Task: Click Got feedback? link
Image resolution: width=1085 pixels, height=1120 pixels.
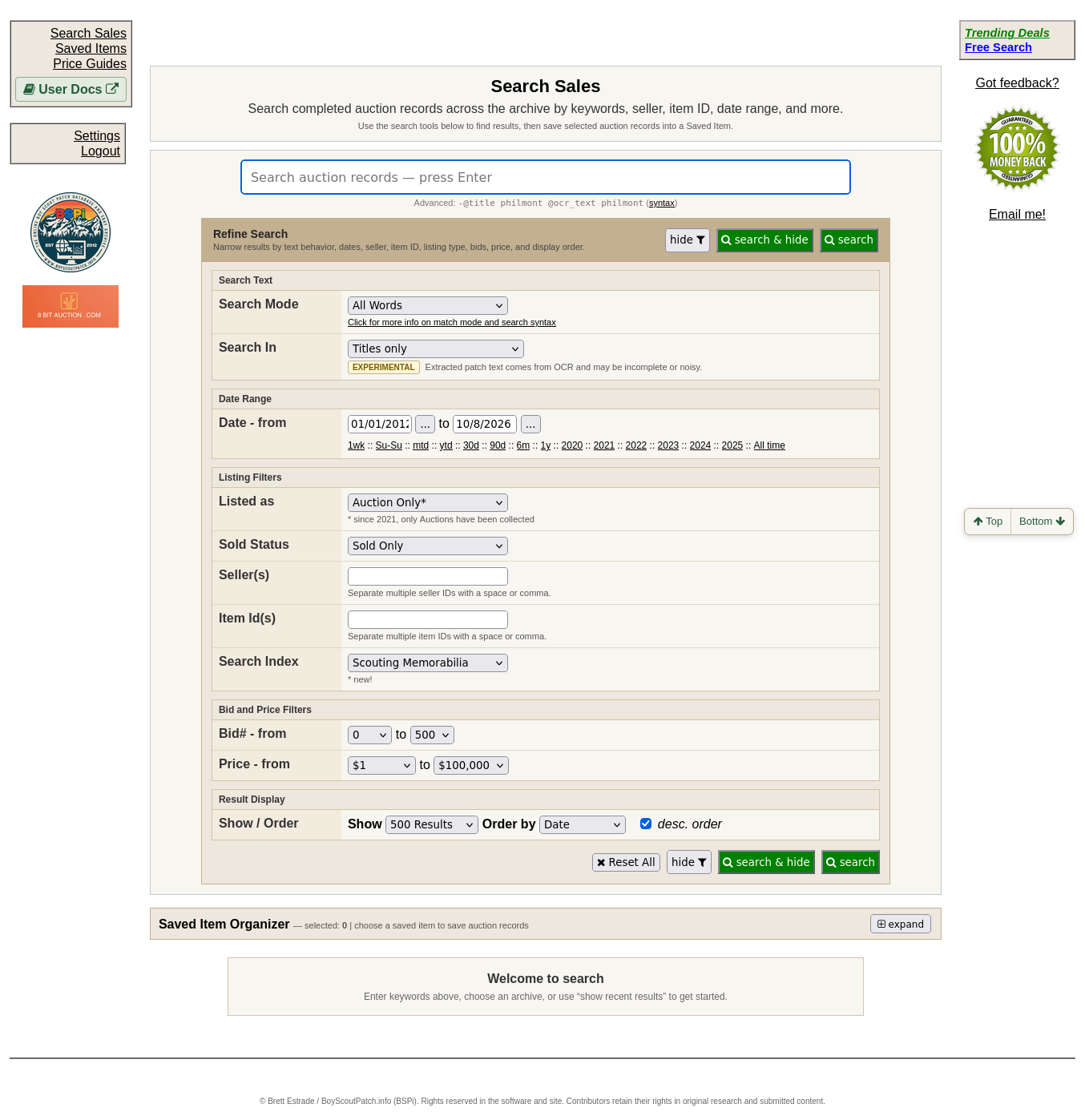Action: tap(1017, 83)
